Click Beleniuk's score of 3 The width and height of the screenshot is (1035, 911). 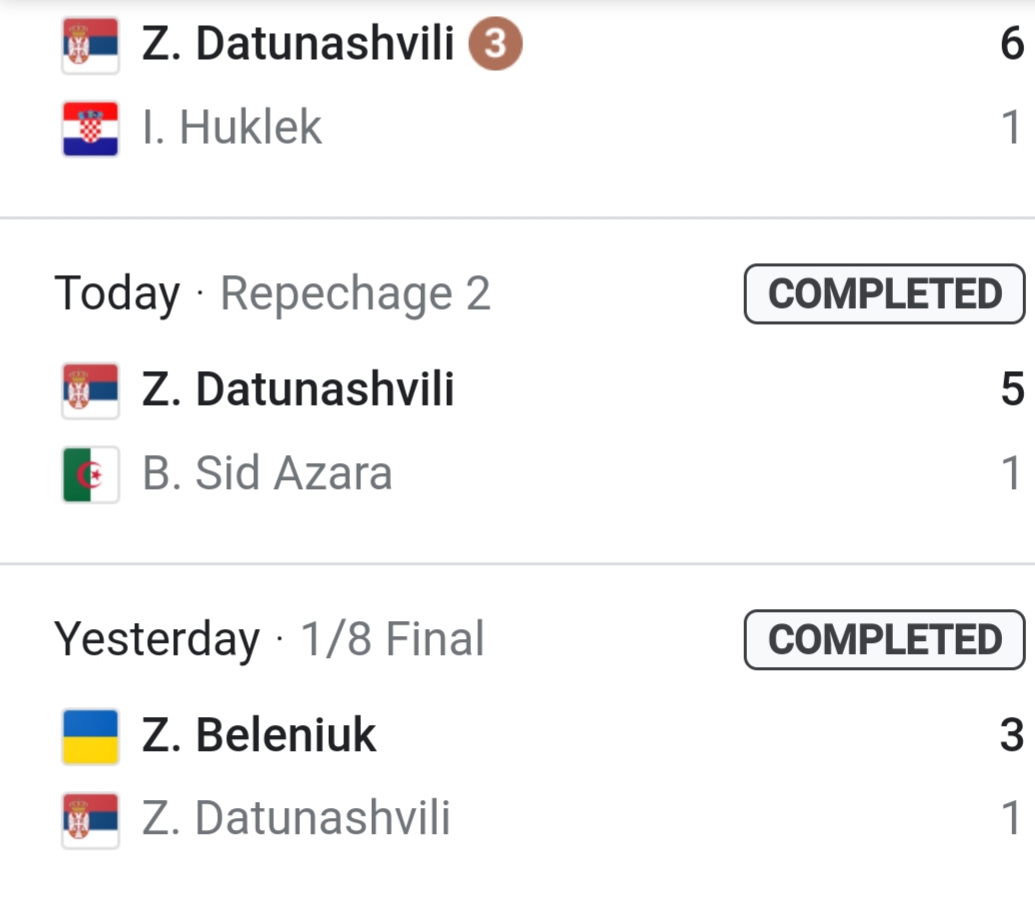1011,736
